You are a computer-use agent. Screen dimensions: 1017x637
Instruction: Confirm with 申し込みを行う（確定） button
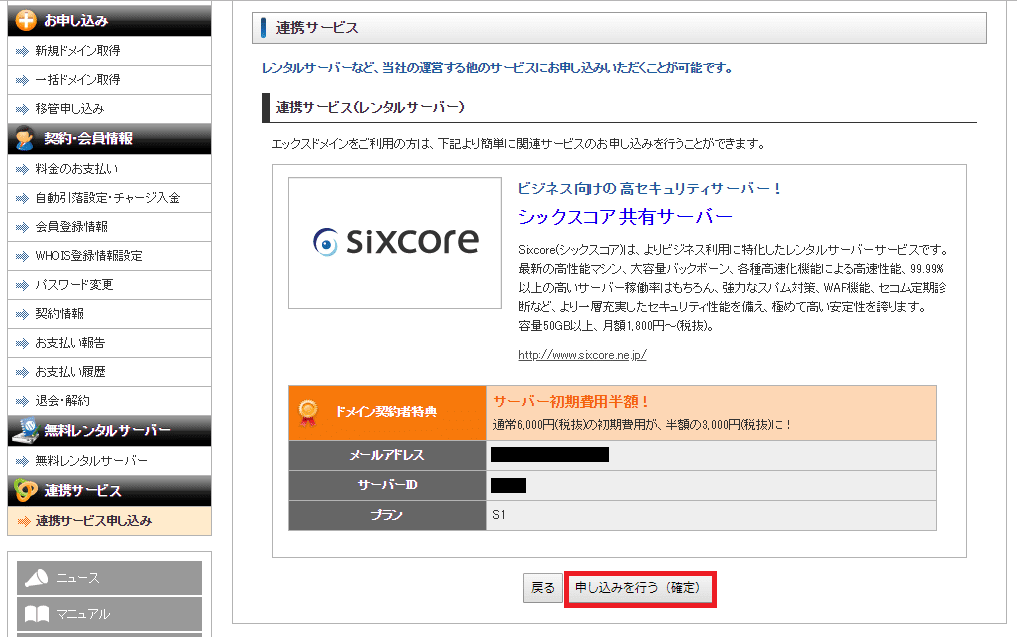click(x=640, y=588)
